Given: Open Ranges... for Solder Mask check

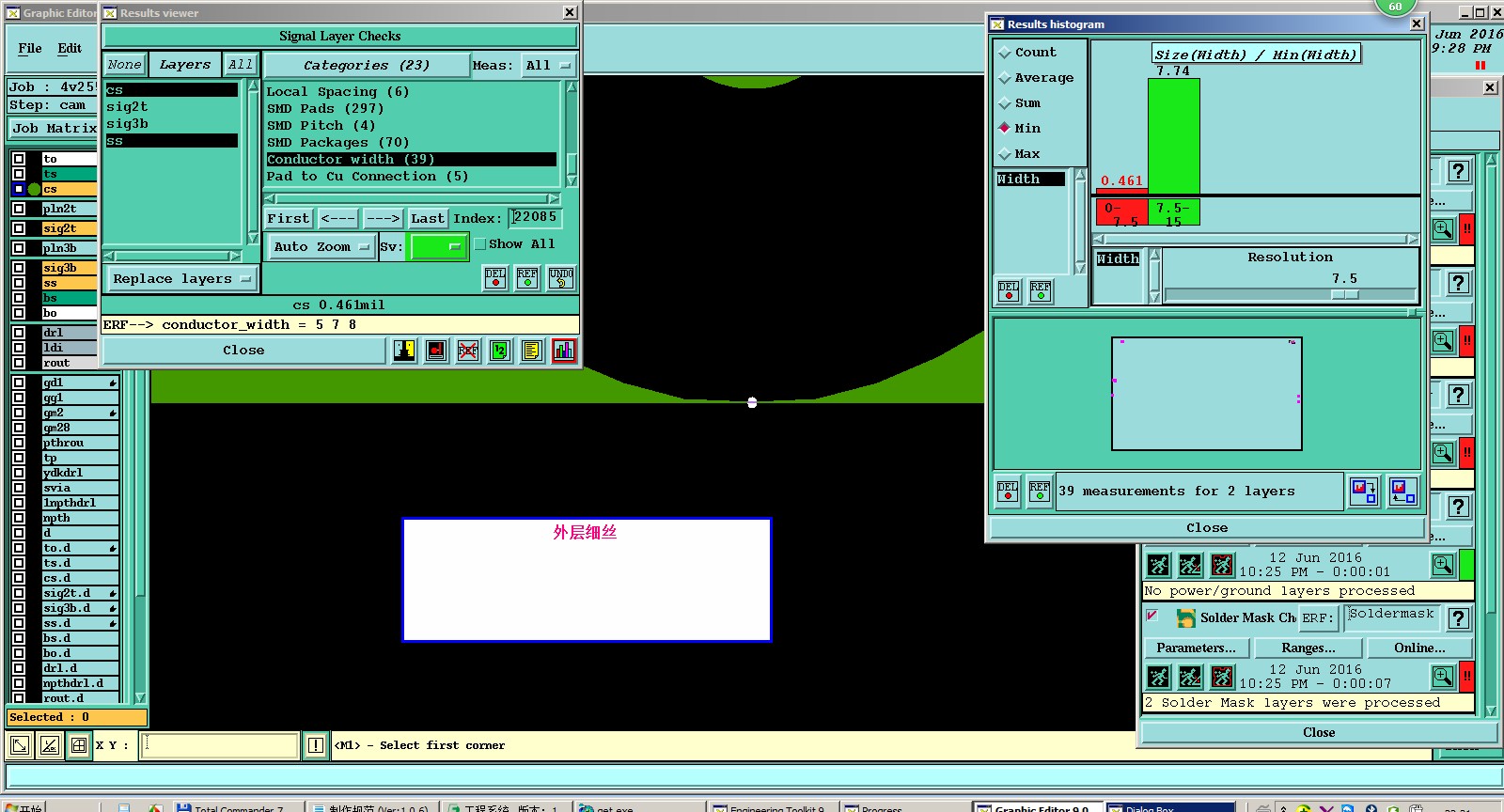Looking at the screenshot, I should point(1308,648).
